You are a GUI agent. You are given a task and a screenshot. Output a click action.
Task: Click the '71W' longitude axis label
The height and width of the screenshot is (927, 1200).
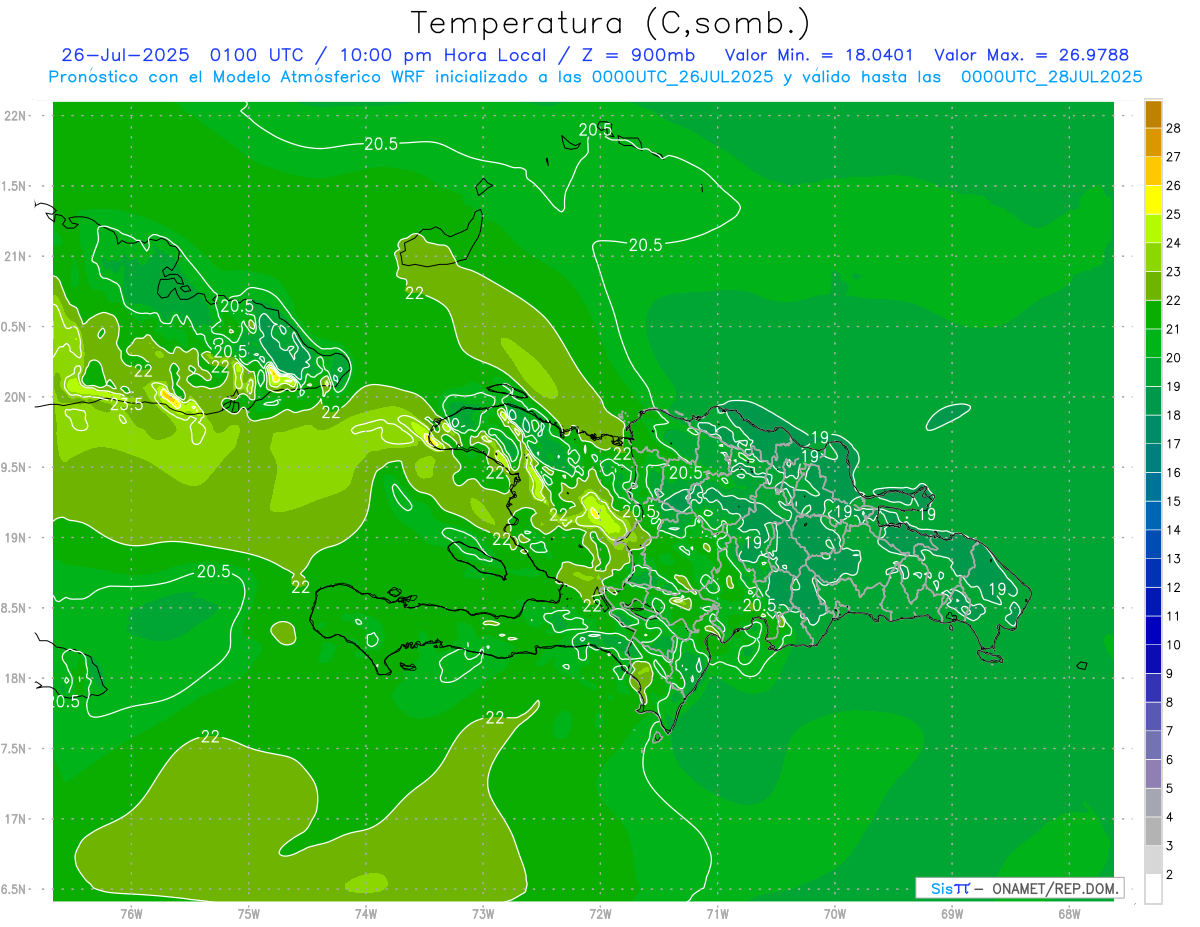tap(717, 913)
